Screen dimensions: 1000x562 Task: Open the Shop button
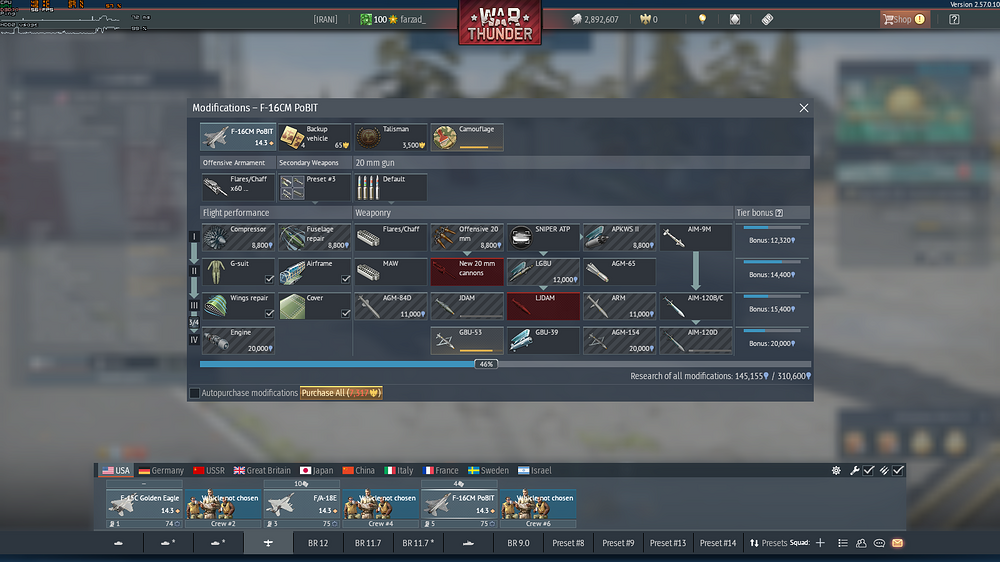click(x=904, y=19)
